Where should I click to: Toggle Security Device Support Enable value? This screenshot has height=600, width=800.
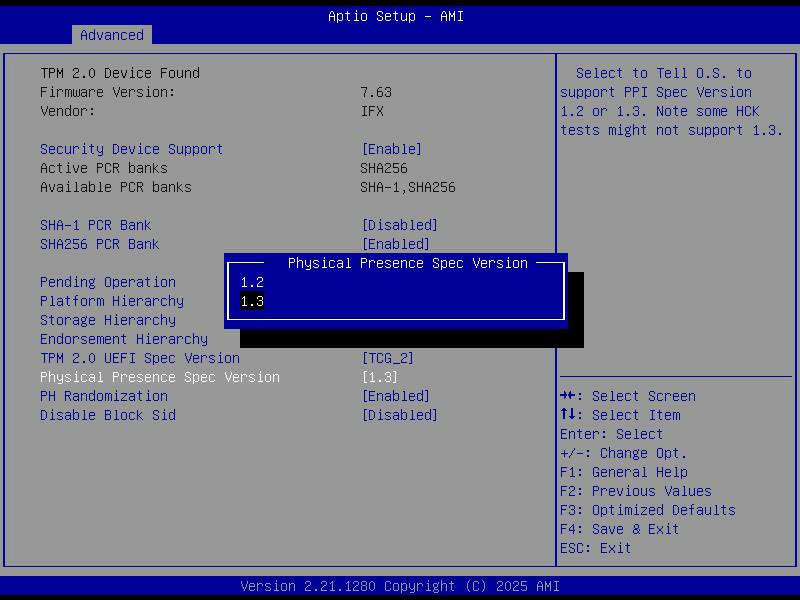pyautogui.click(x=391, y=149)
